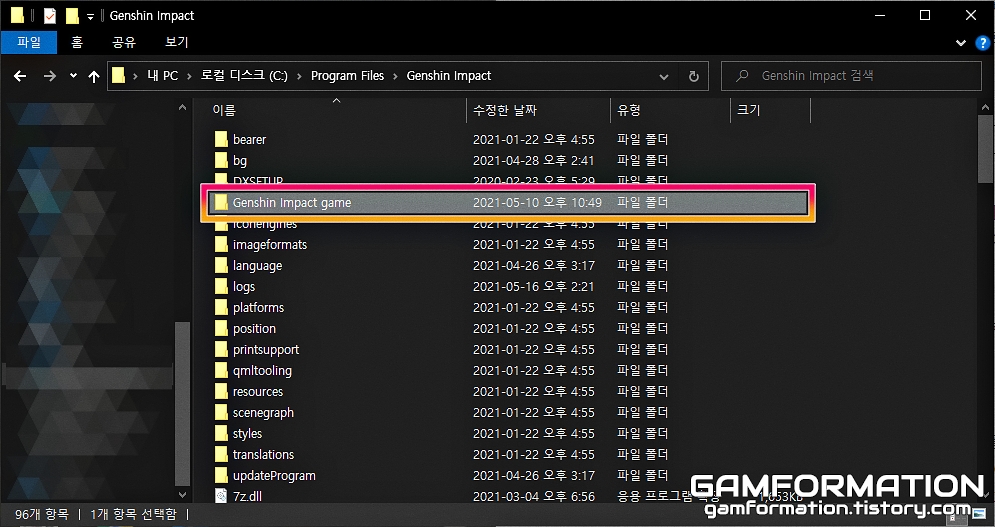Viewport: 995px width, 527px height.
Task: Click navigation pane scroll down arrow
Action: pos(183,494)
